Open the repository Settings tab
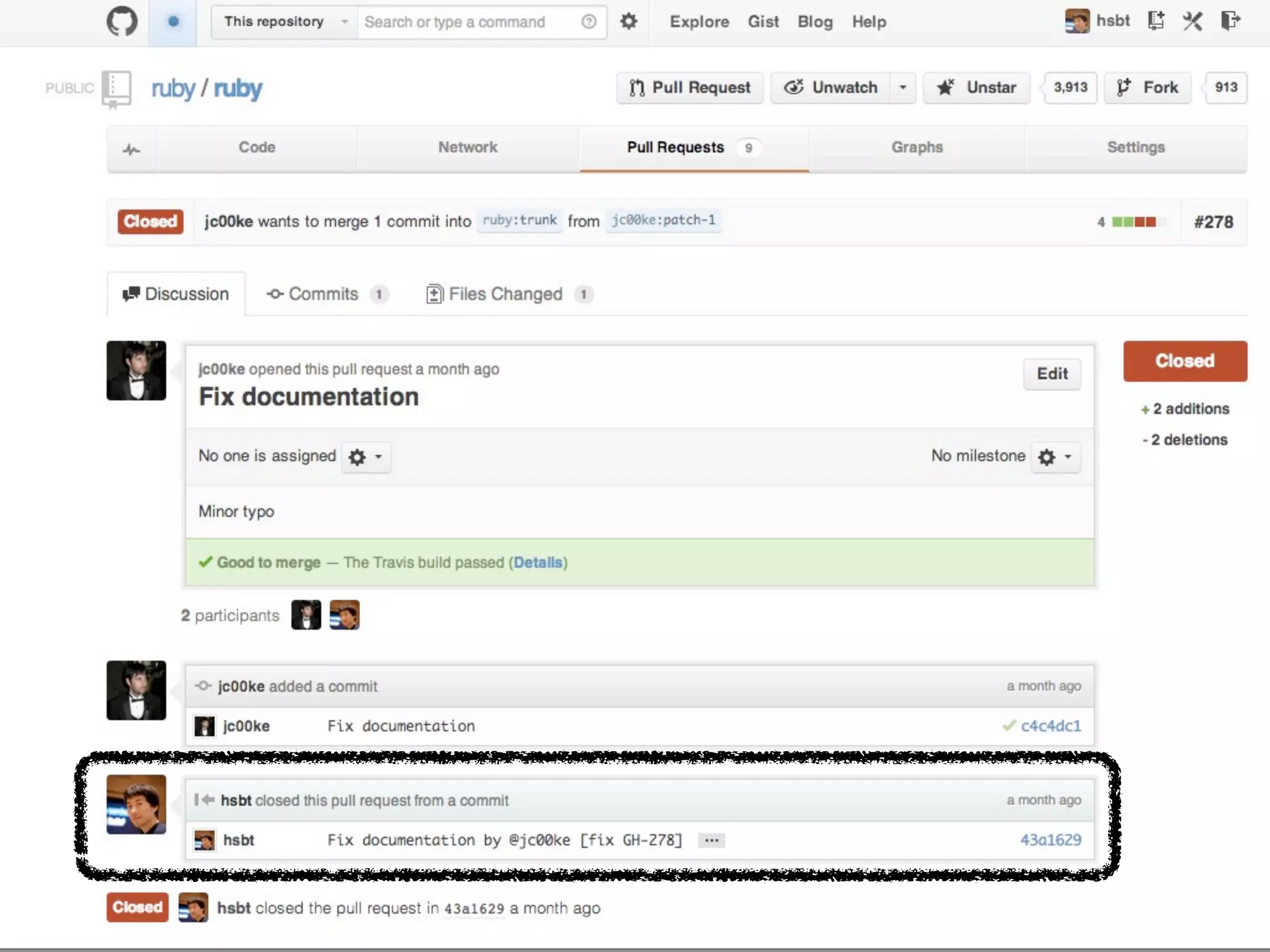The image size is (1270, 952). coord(1136,148)
